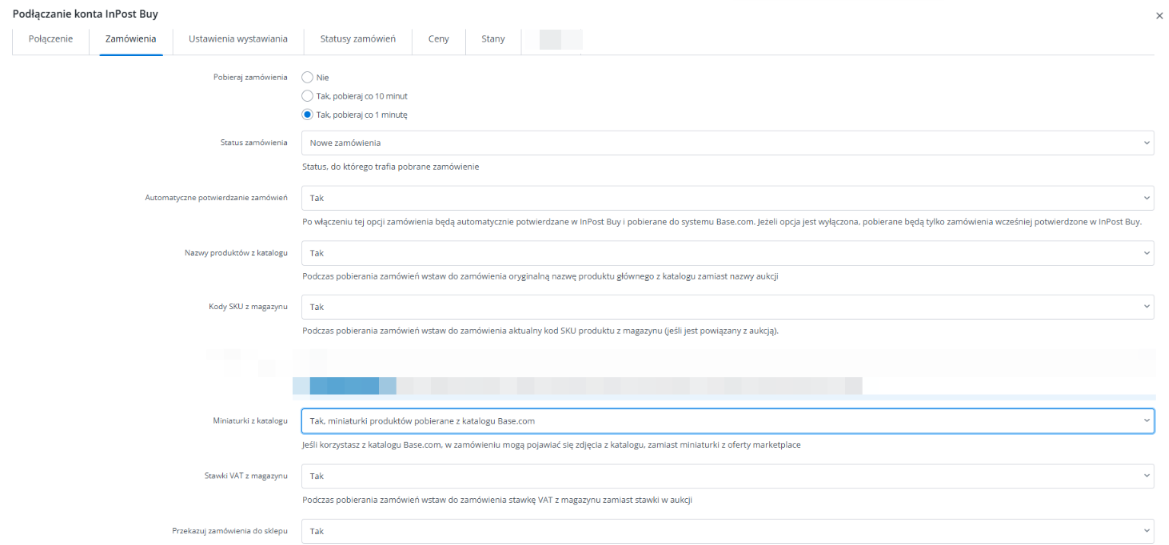
Task: Open the Ustawienia wystawiania tab
Action: [231, 39]
